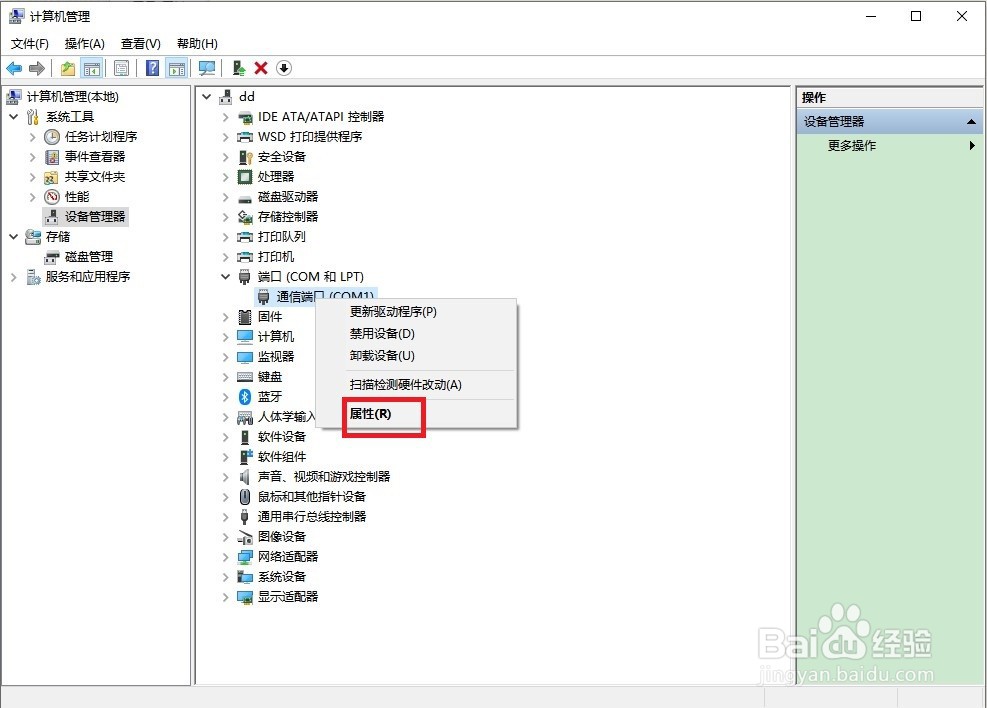Open the 查看(V) menu
The height and width of the screenshot is (708, 987).
click(140, 43)
